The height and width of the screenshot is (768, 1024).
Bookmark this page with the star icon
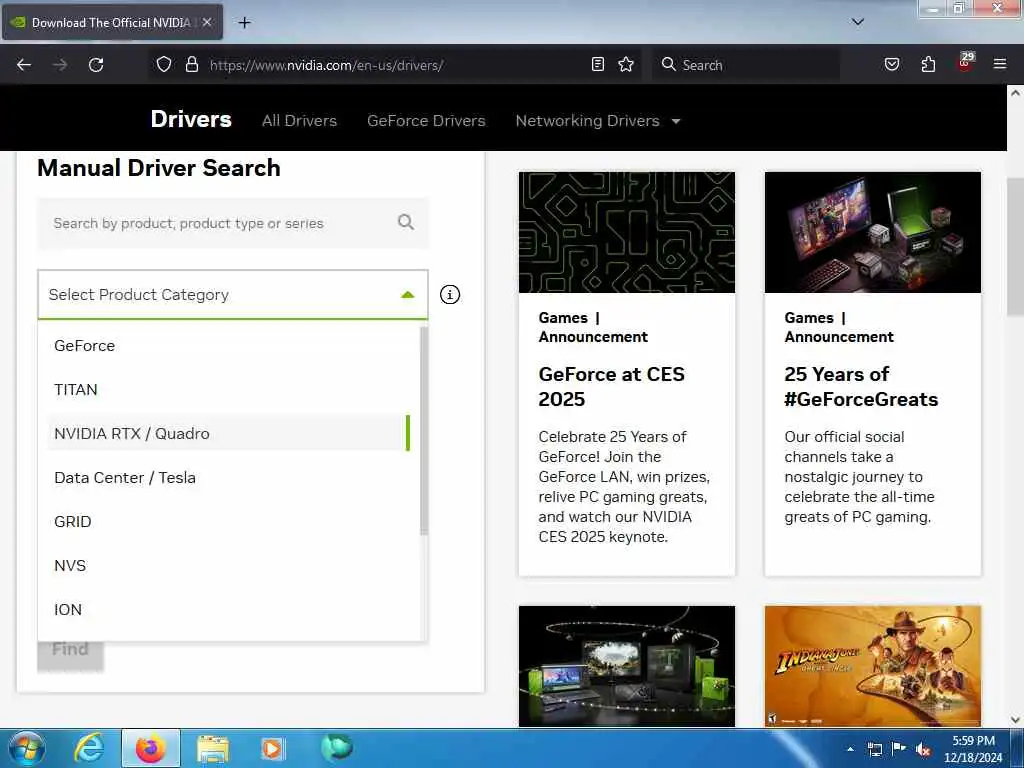626,64
